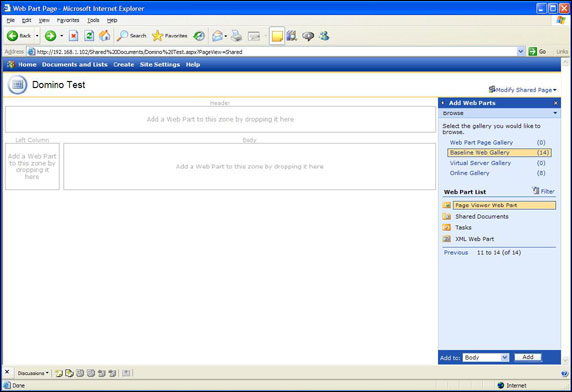Select Virtual Server Gallery
The image size is (572, 392).
(x=480, y=163)
